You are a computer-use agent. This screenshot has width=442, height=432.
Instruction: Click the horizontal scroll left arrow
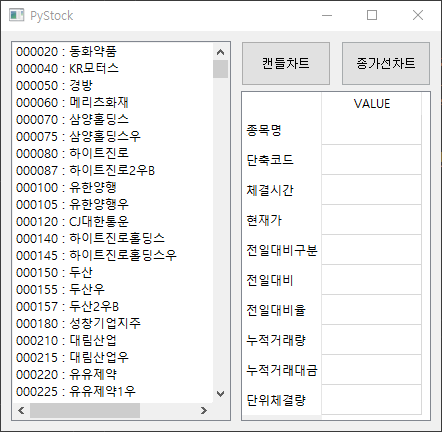21,410
